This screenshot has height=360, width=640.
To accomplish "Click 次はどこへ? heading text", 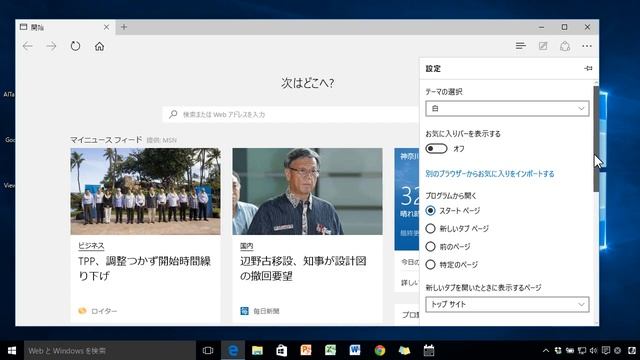I will [307, 83].
